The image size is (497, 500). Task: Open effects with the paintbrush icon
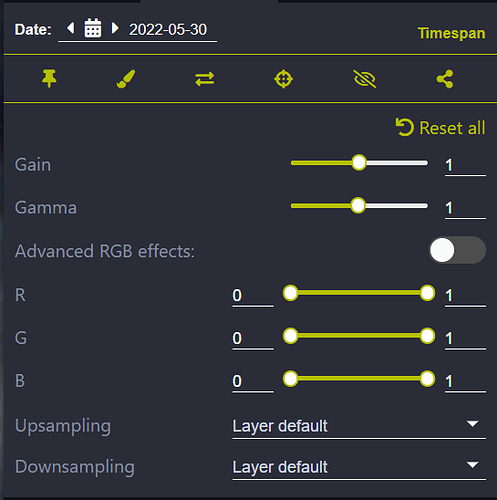coord(126,79)
